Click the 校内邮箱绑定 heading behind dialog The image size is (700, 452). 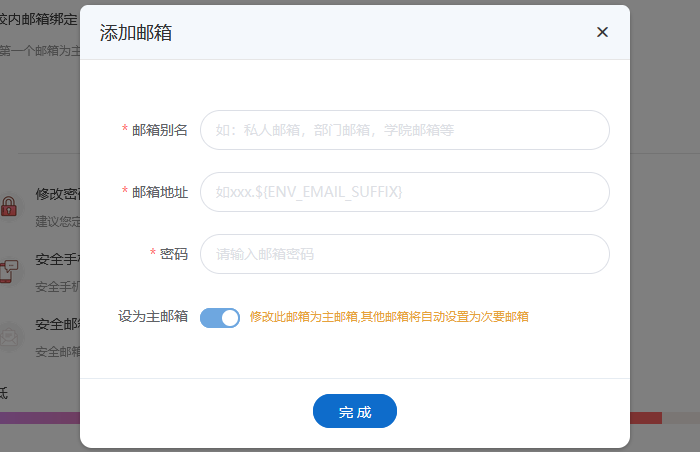click(40, 19)
